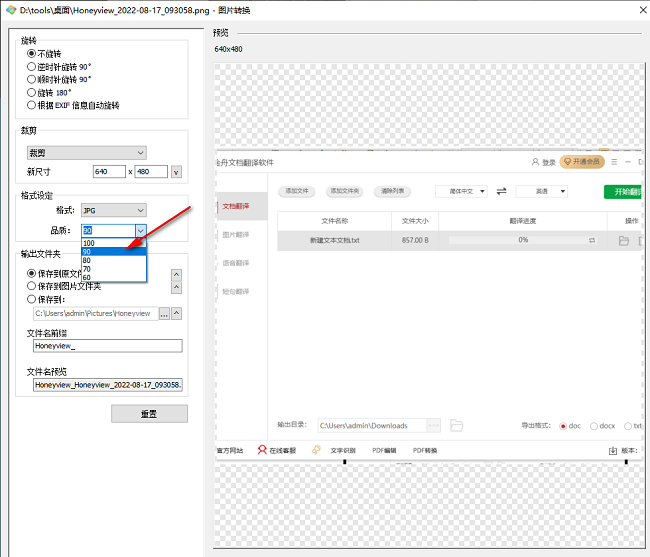Select the 保存到: custom folder option
The image size is (650, 557).
[46, 299]
